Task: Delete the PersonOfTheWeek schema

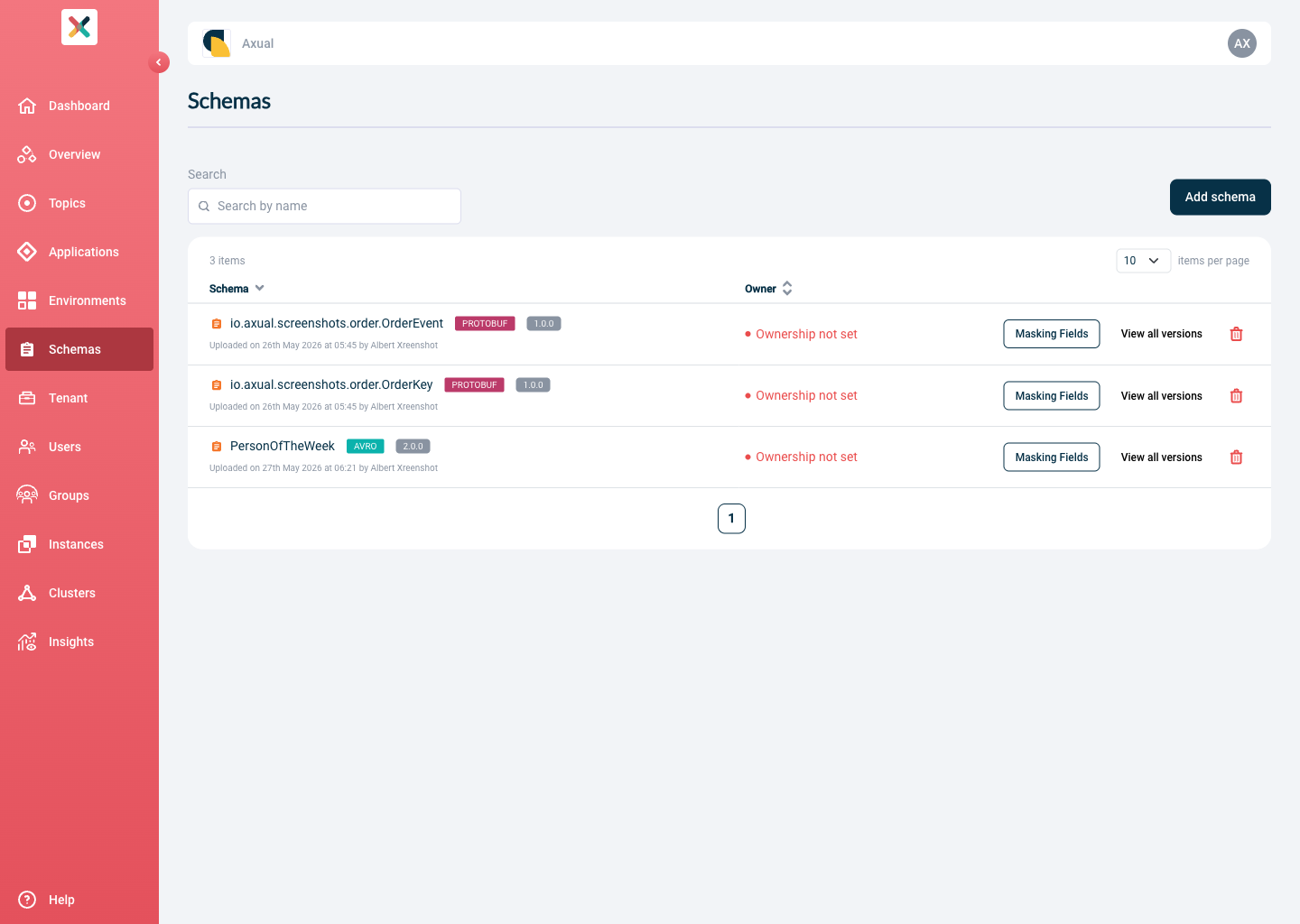Action: (x=1237, y=457)
